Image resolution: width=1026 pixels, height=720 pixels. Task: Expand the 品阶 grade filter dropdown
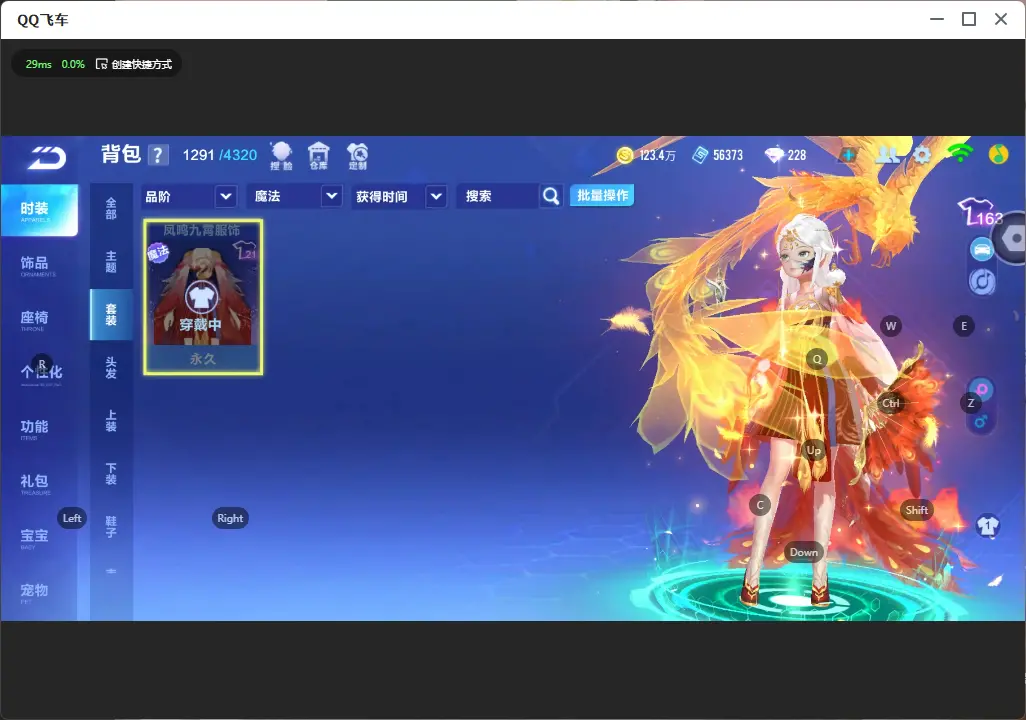pyautogui.click(x=225, y=196)
